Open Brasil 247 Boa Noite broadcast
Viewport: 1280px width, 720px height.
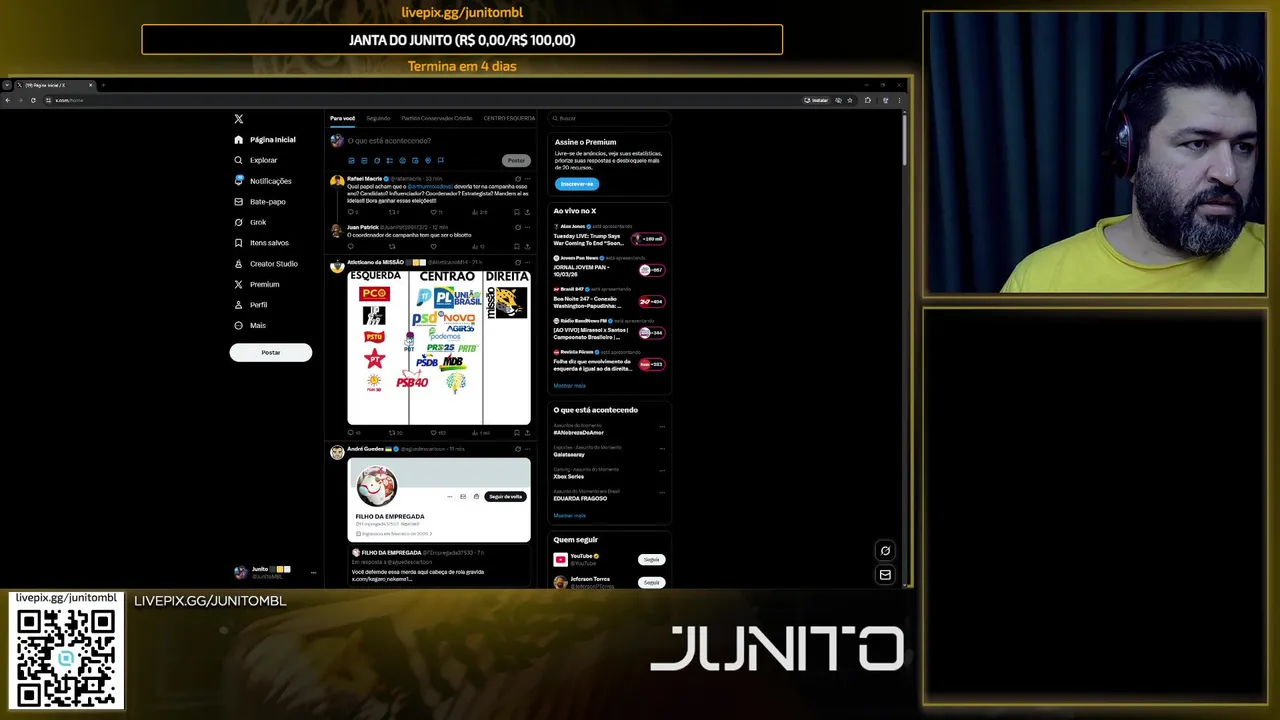[x=609, y=298]
